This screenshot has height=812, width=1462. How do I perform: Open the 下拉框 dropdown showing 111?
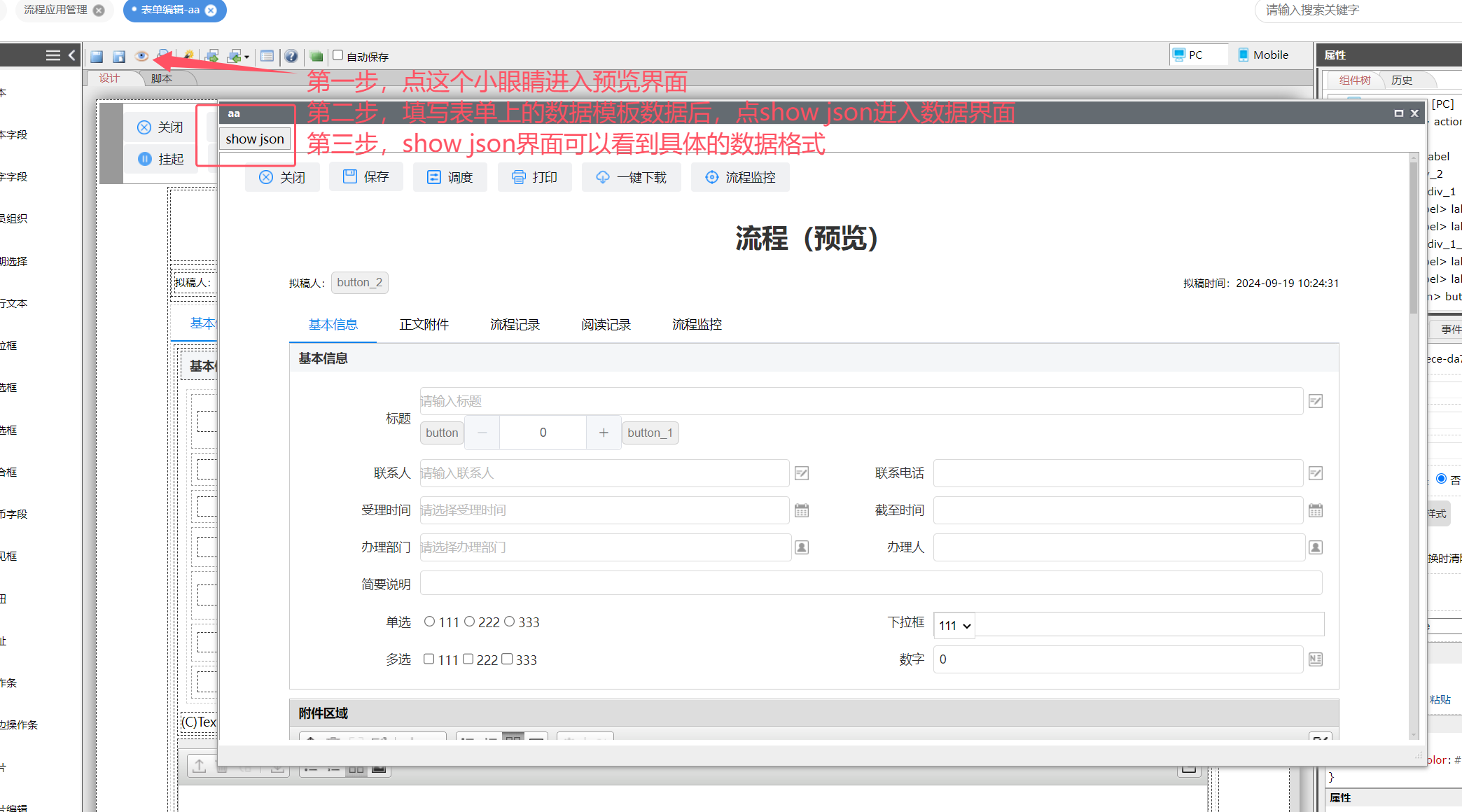pyautogui.click(x=954, y=625)
